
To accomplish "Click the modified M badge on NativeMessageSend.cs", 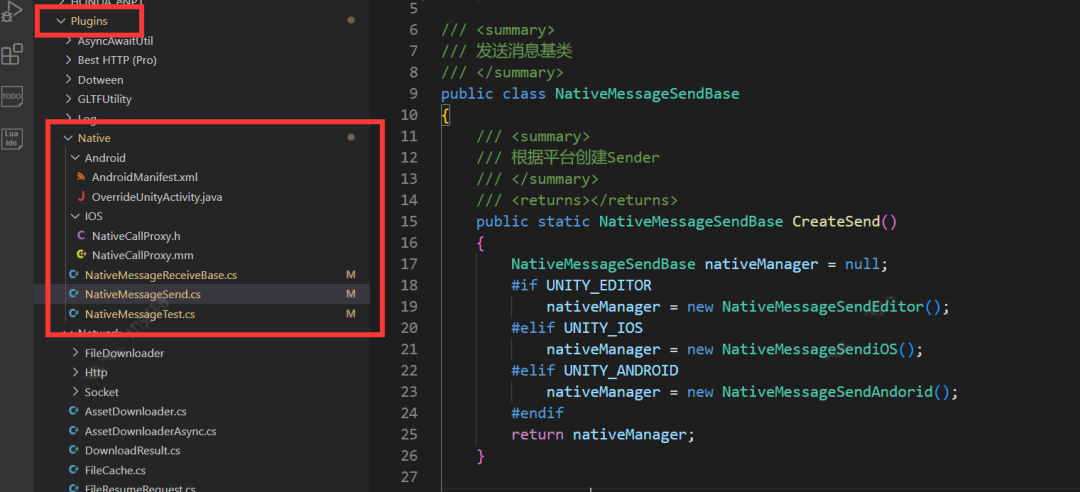I will (x=351, y=294).
